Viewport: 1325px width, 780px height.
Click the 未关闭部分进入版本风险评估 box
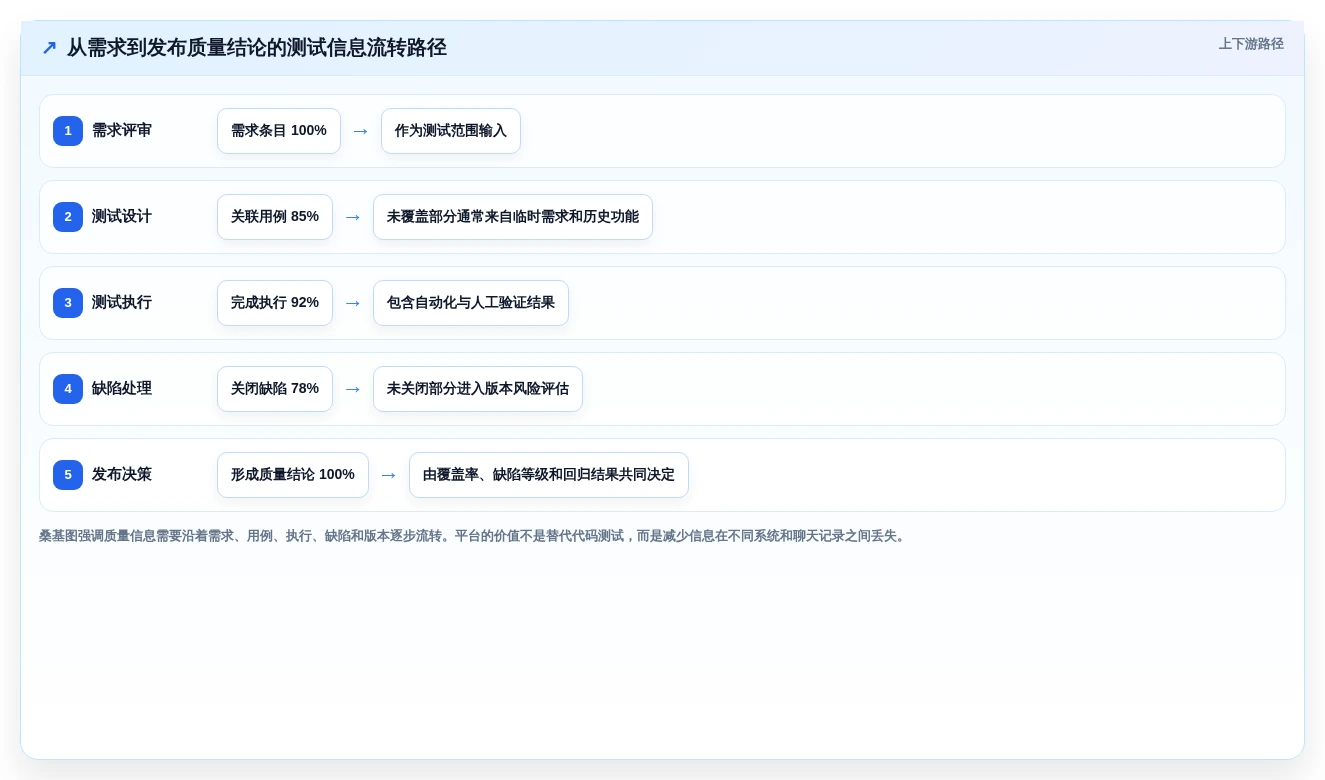pos(478,389)
